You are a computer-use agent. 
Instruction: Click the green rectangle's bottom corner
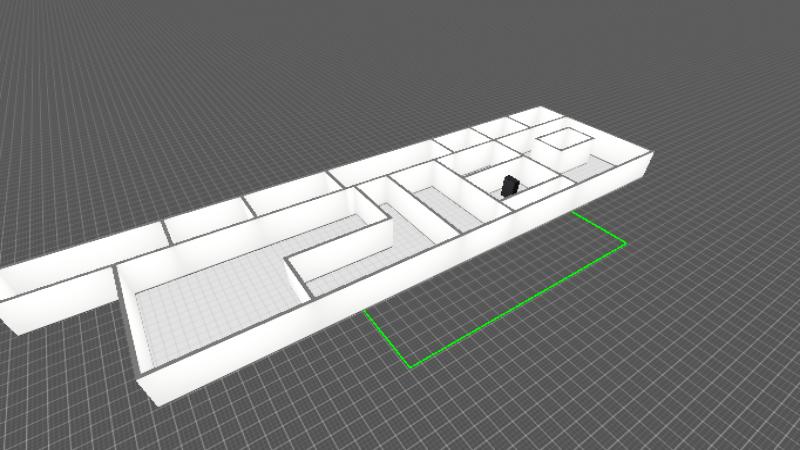coord(412,366)
